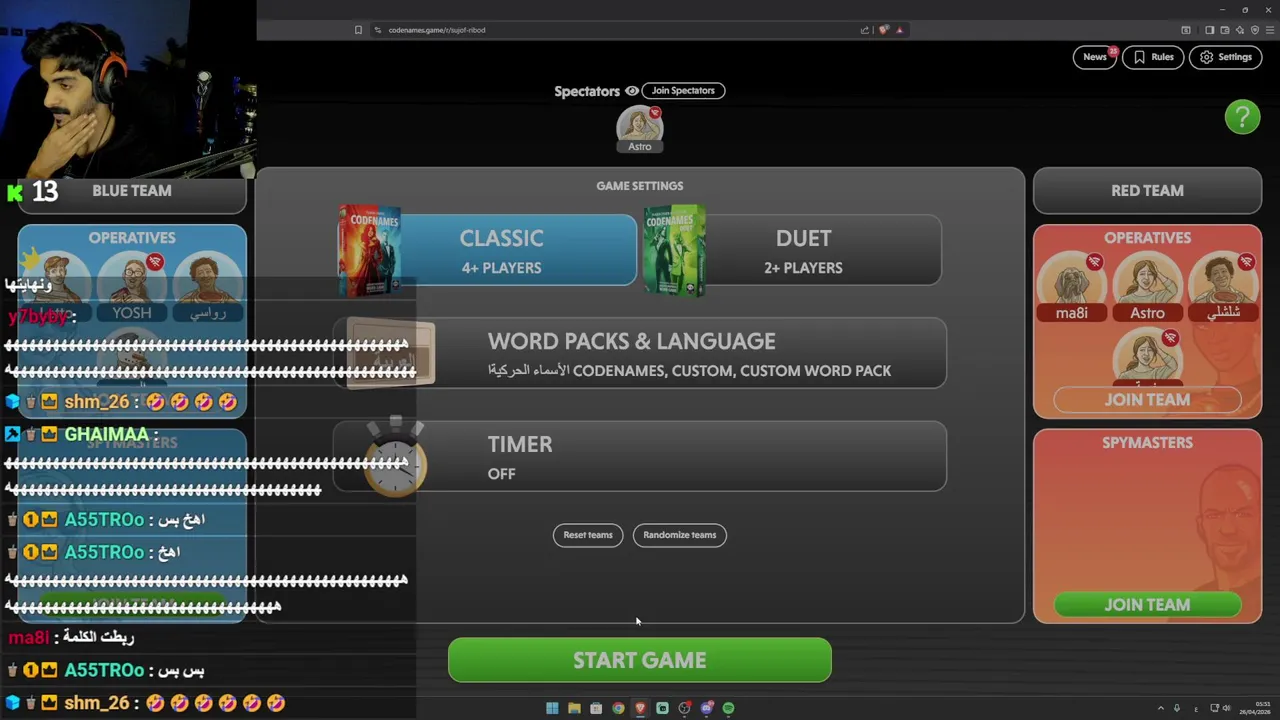Click the Classic Codenames box image
This screenshot has height=720, width=1280.
(x=369, y=251)
